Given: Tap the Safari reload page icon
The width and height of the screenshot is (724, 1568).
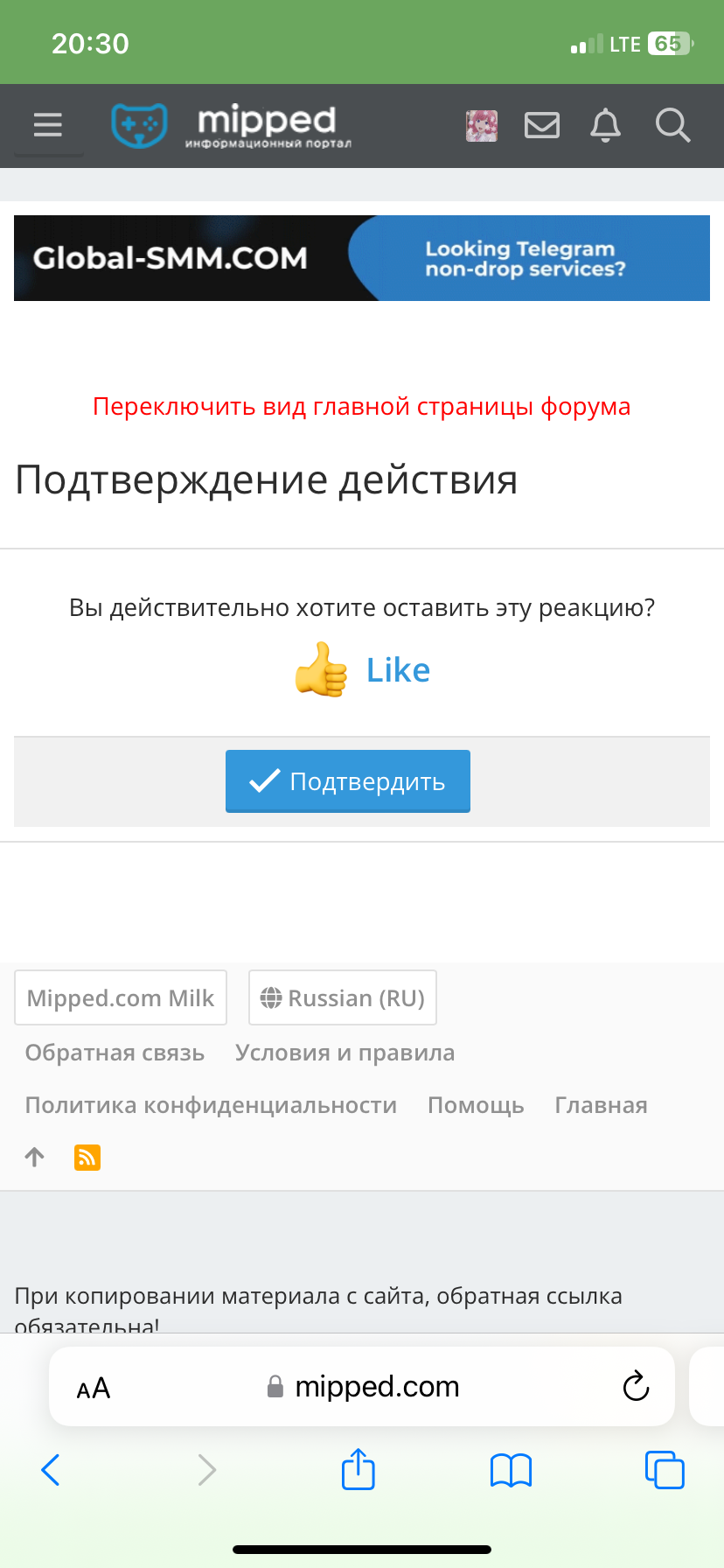Looking at the screenshot, I should click(636, 1386).
